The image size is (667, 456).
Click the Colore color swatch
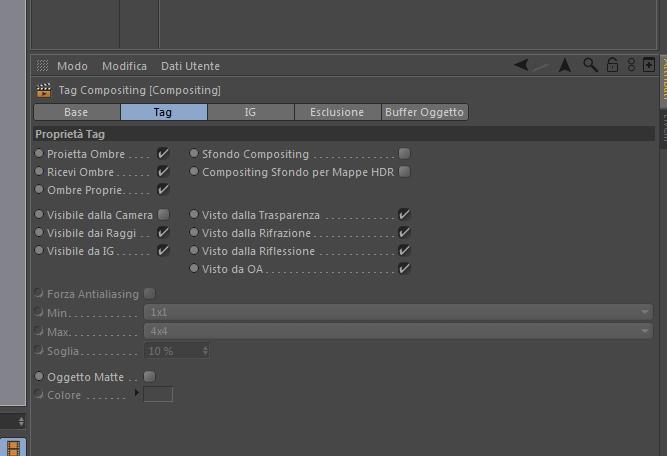tap(158, 395)
